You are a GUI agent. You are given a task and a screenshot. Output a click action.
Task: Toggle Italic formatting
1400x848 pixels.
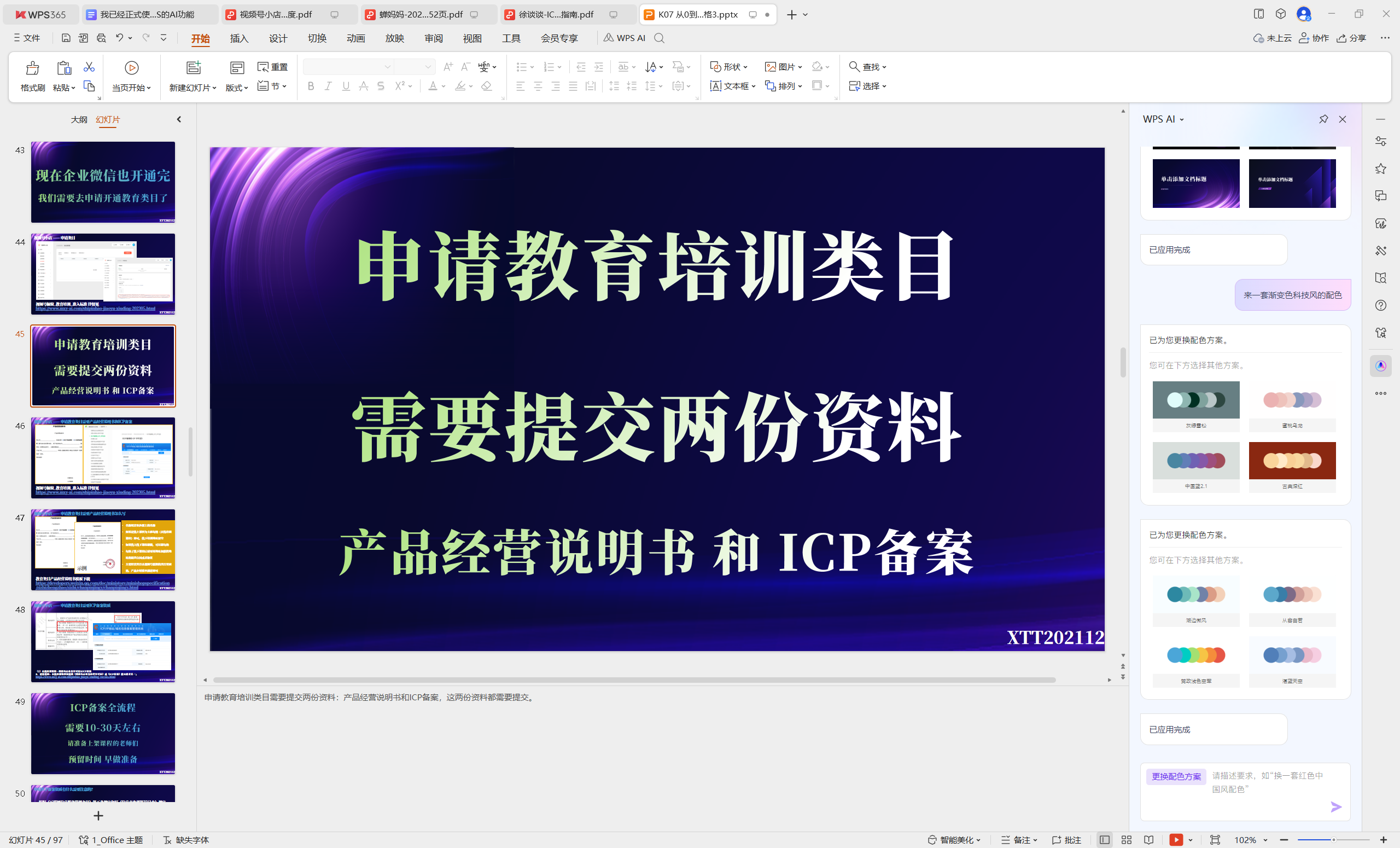[328, 86]
